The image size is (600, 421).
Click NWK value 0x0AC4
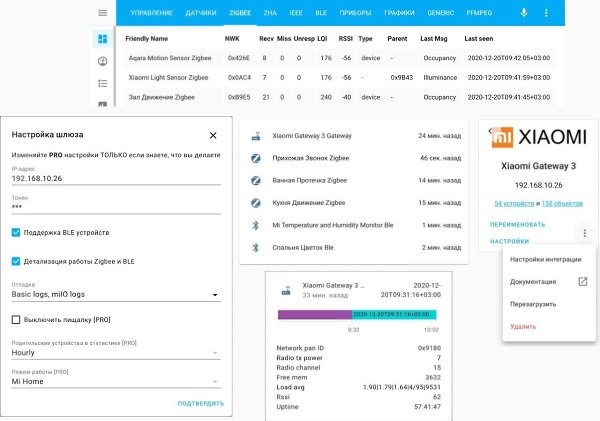coord(239,78)
